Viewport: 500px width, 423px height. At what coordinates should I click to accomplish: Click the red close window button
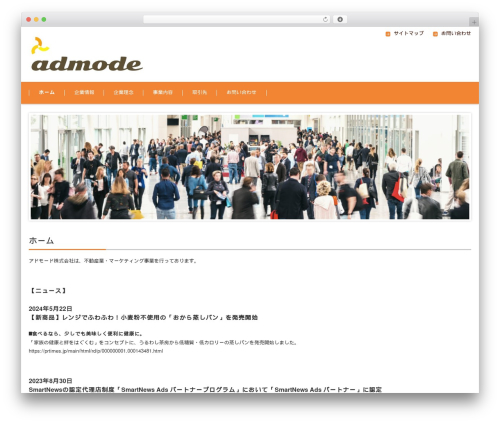[29, 19]
